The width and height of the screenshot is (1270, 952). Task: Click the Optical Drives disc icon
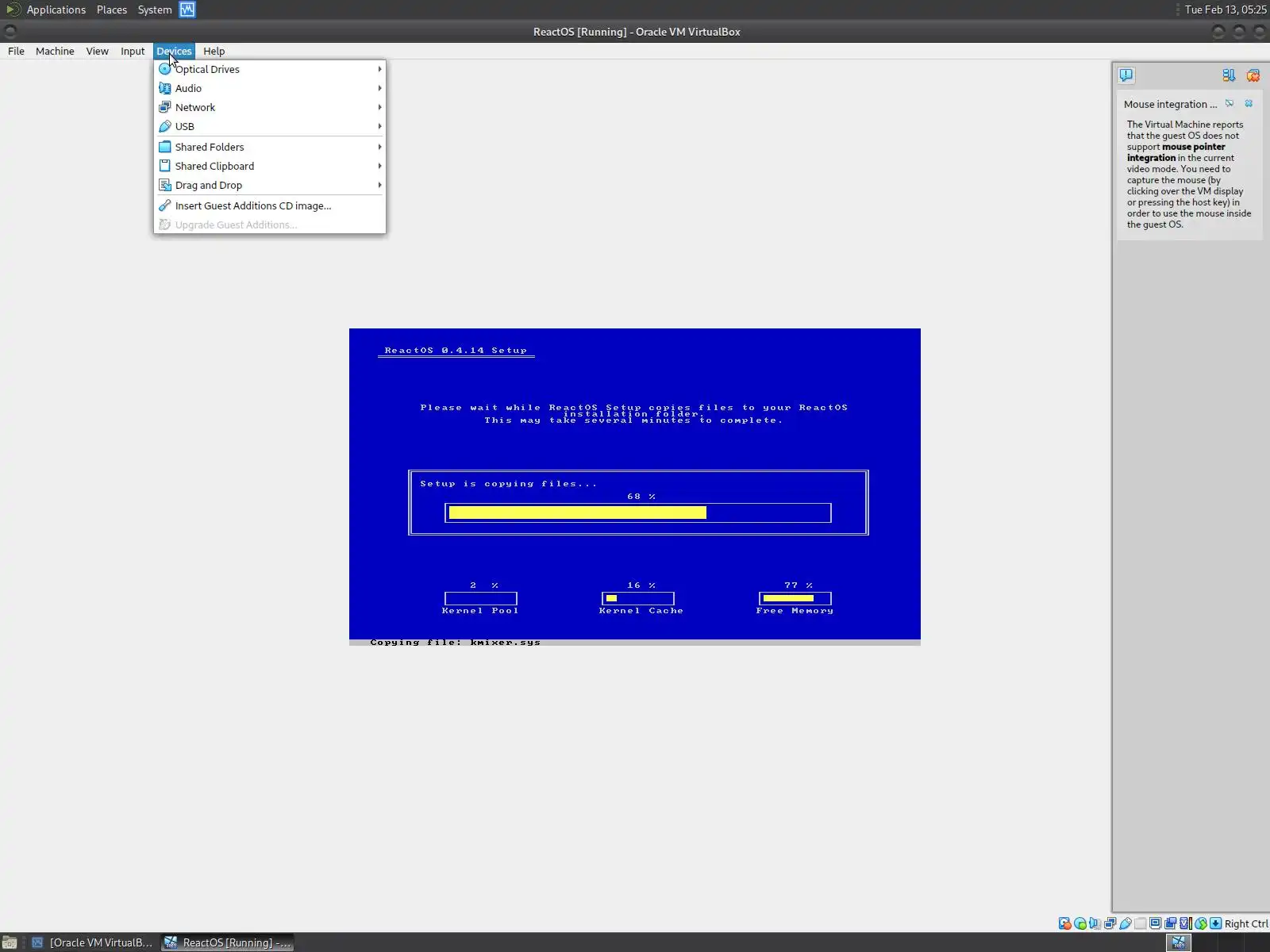tap(165, 69)
